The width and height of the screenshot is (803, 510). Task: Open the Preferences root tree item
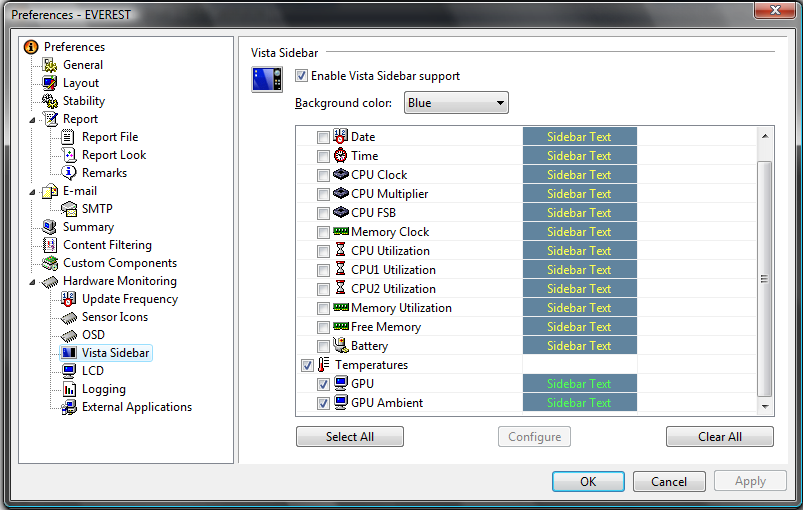click(x=74, y=47)
